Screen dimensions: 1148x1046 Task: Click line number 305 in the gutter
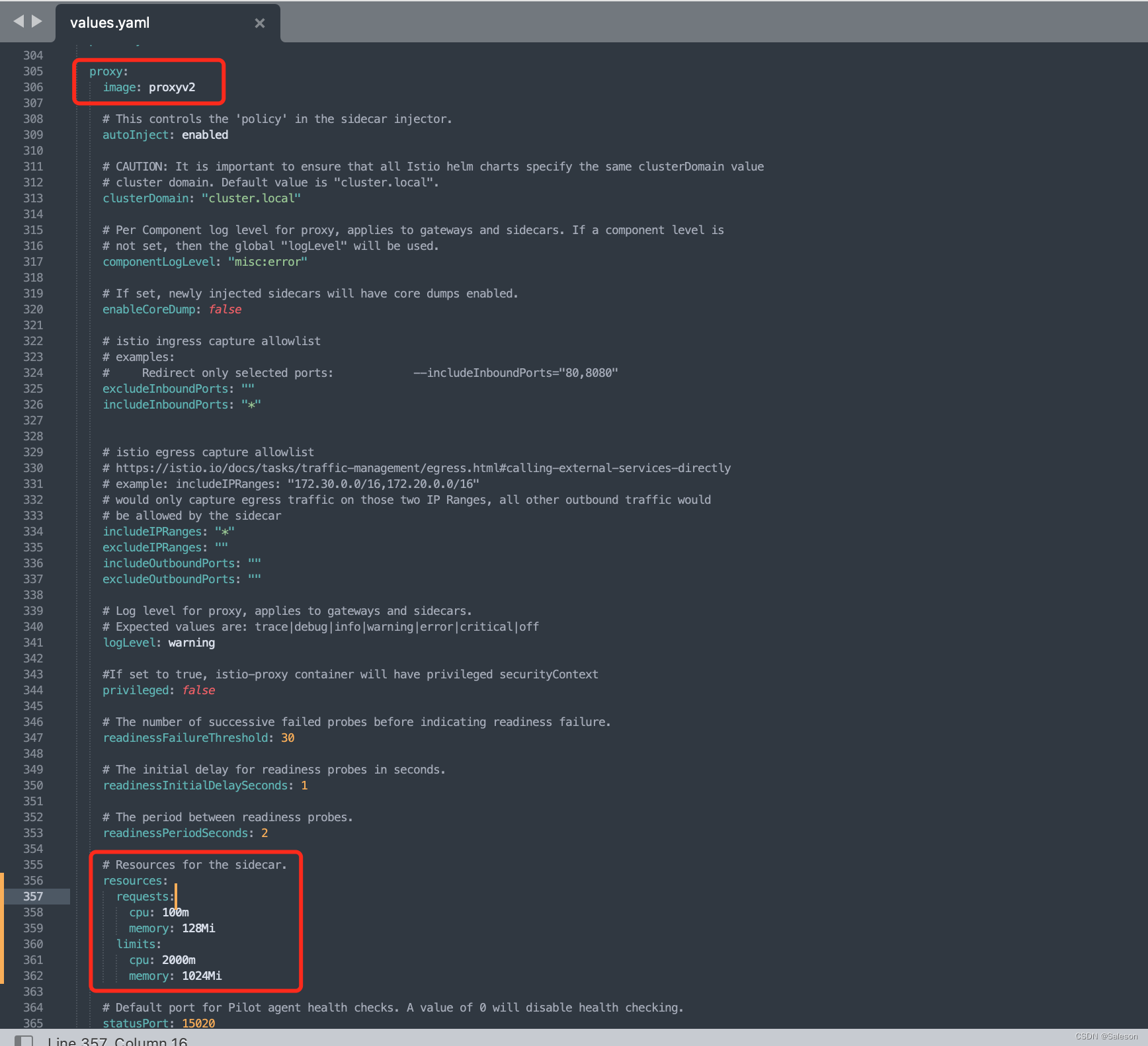coord(33,71)
